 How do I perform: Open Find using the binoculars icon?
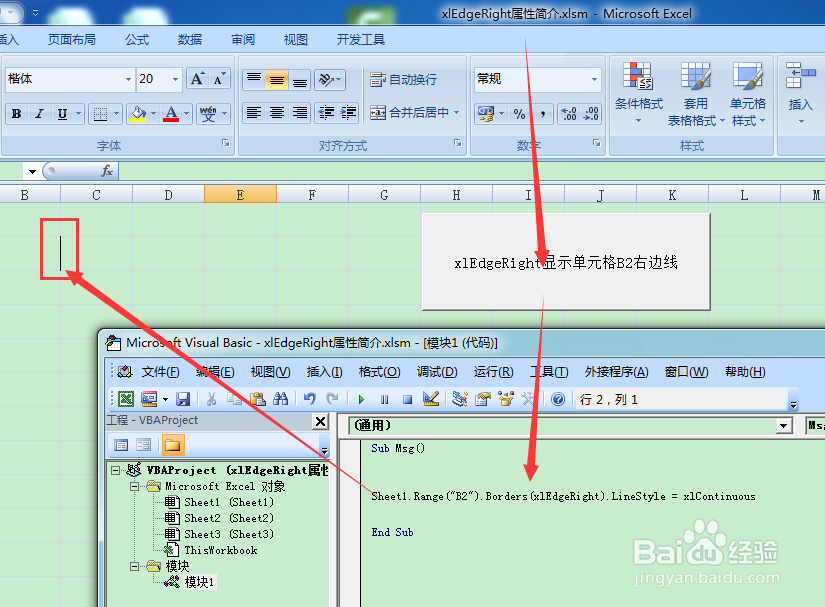point(282,398)
